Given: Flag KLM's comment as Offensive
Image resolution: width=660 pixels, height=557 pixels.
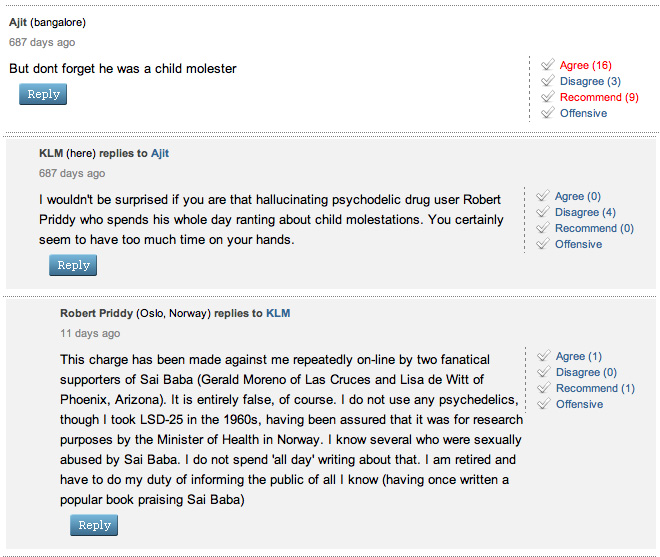Looking at the screenshot, I should [x=578, y=244].
